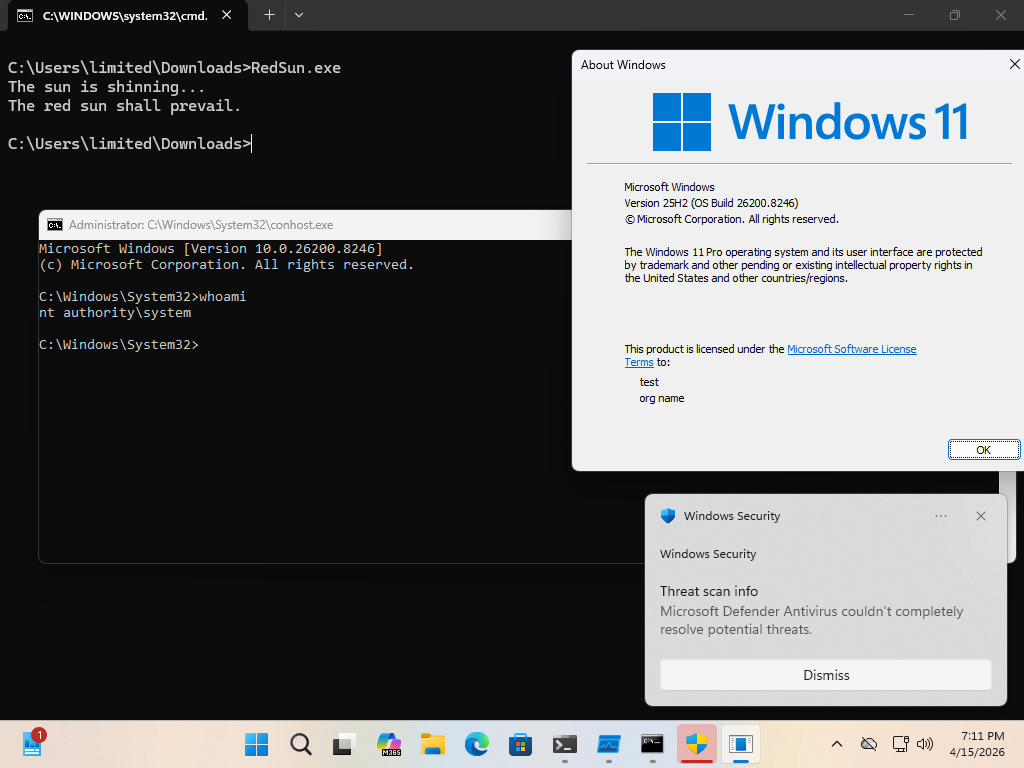Screen dimensions: 1024x768
Task: Launch Microsoft 365 Copilot from the taskbar
Action: click(x=388, y=744)
